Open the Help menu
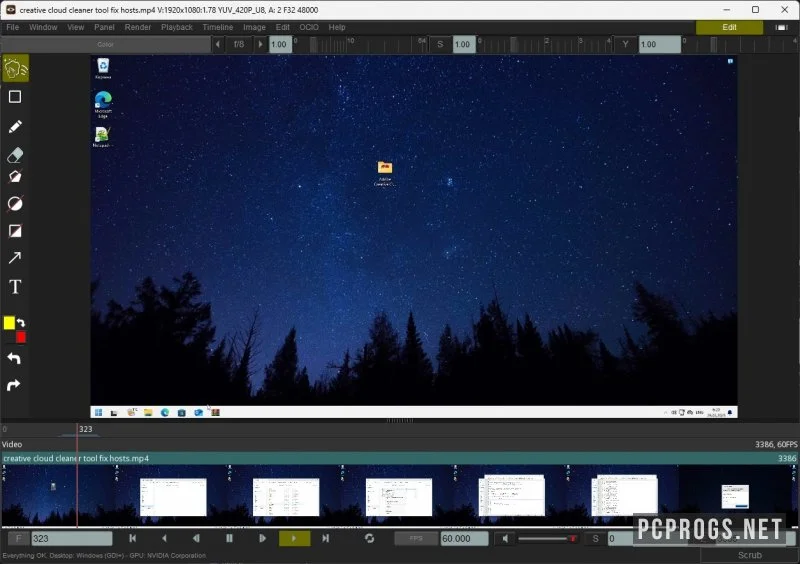 point(337,27)
